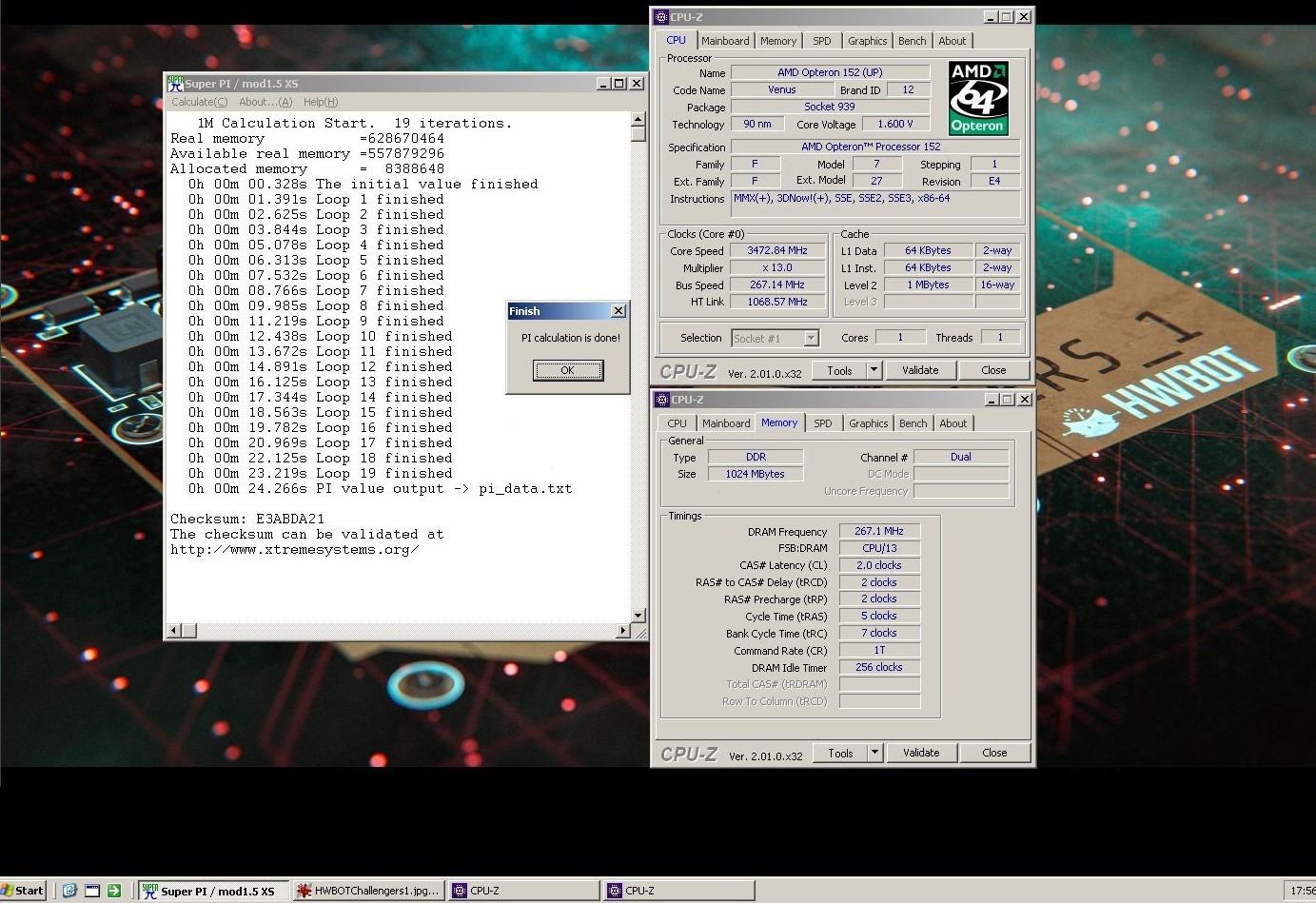The width and height of the screenshot is (1316, 903).
Task: Click the HT Link 1068.57 MHz value
Action: 777,302
